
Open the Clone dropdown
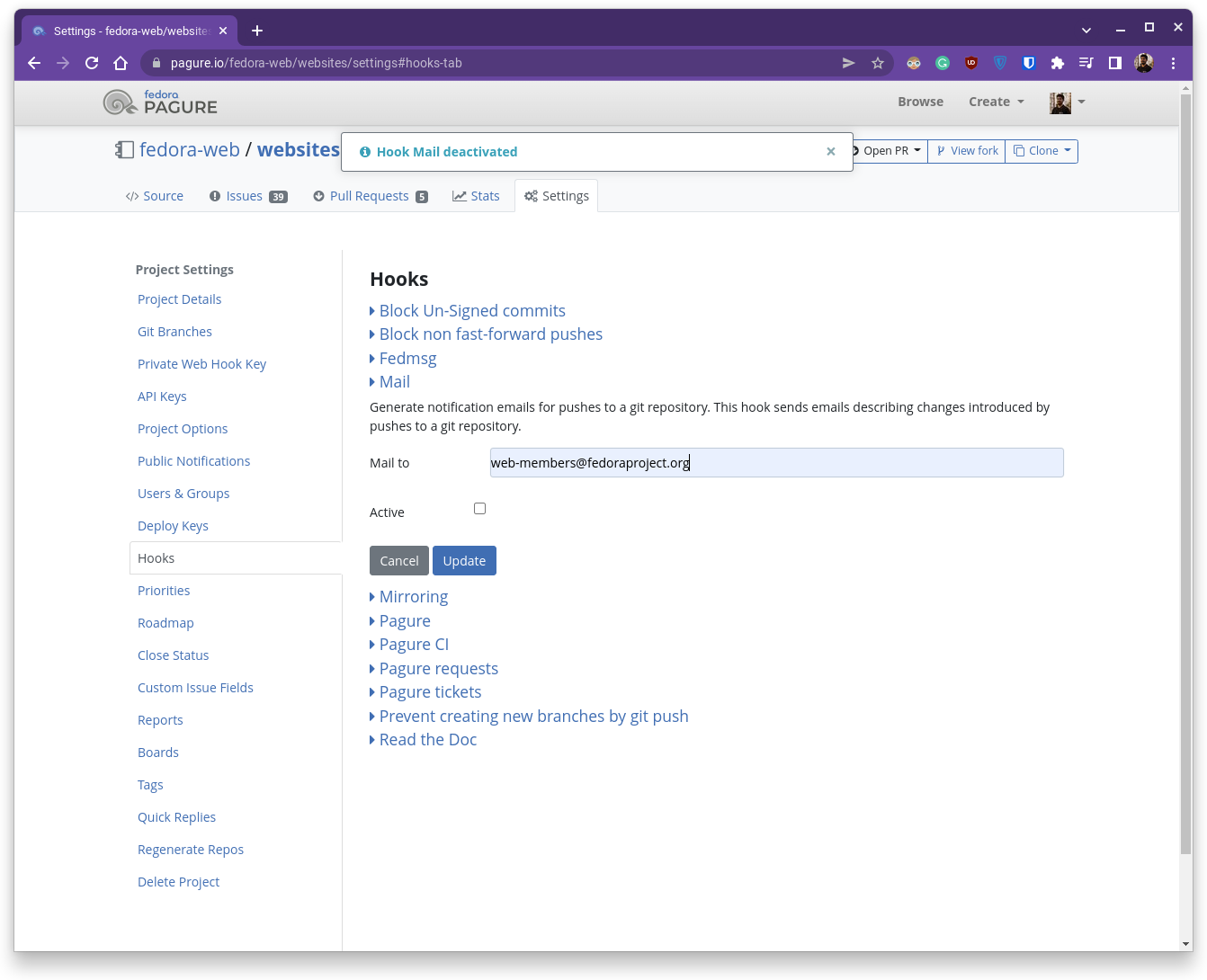click(1042, 151)
